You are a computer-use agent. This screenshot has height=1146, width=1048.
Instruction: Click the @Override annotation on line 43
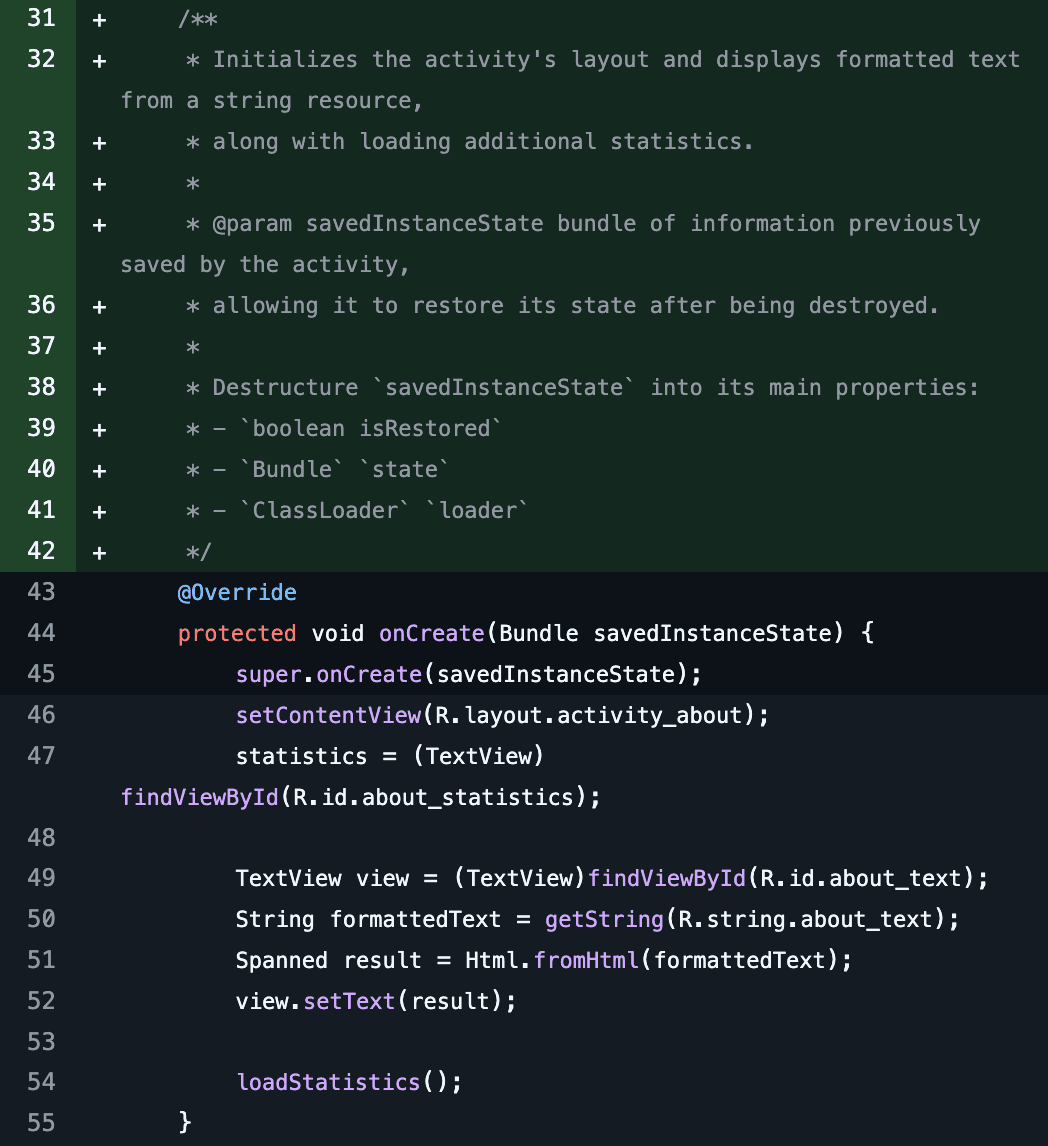click(237, 592)
